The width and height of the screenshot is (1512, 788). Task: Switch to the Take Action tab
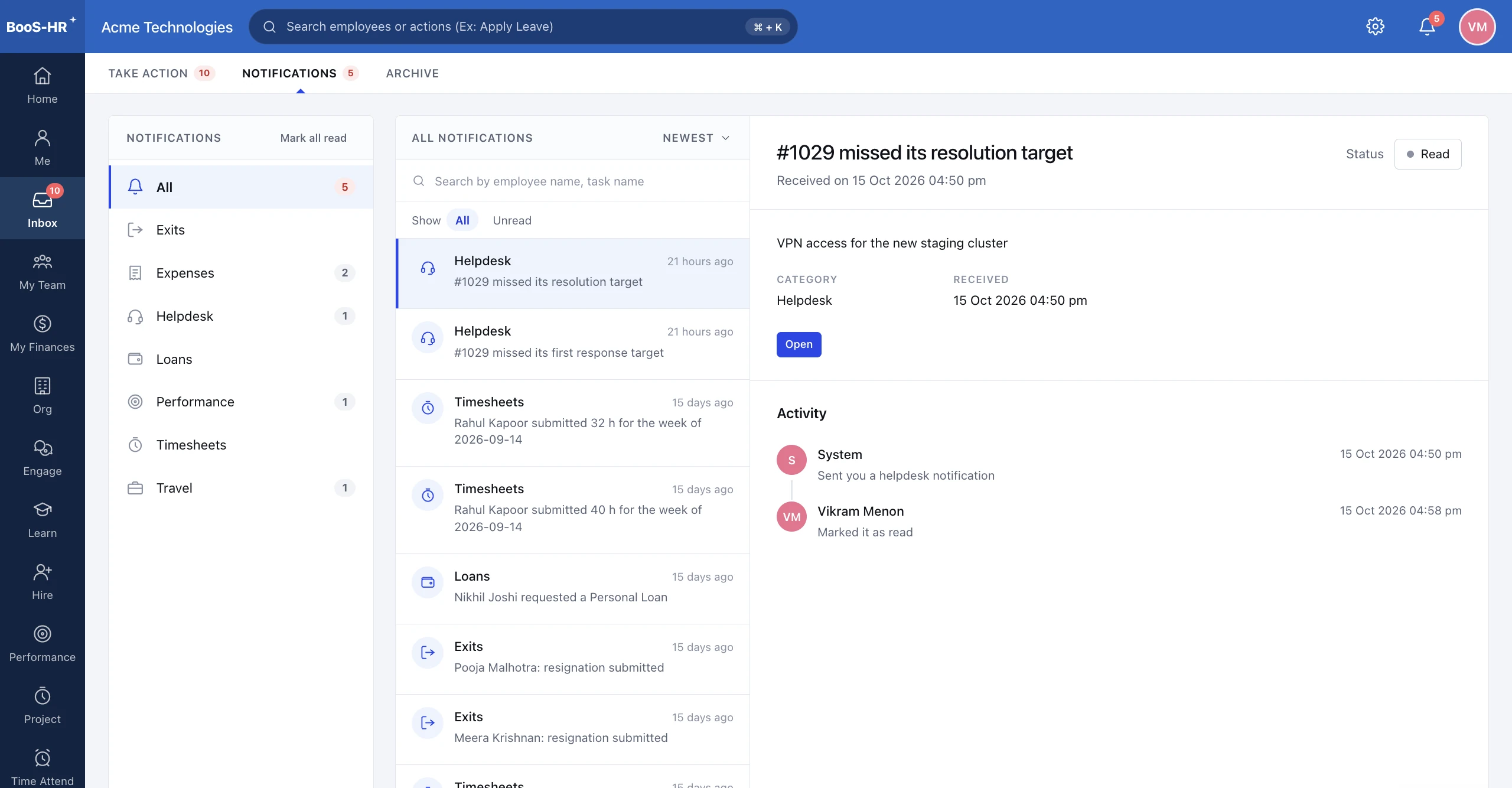161,73
